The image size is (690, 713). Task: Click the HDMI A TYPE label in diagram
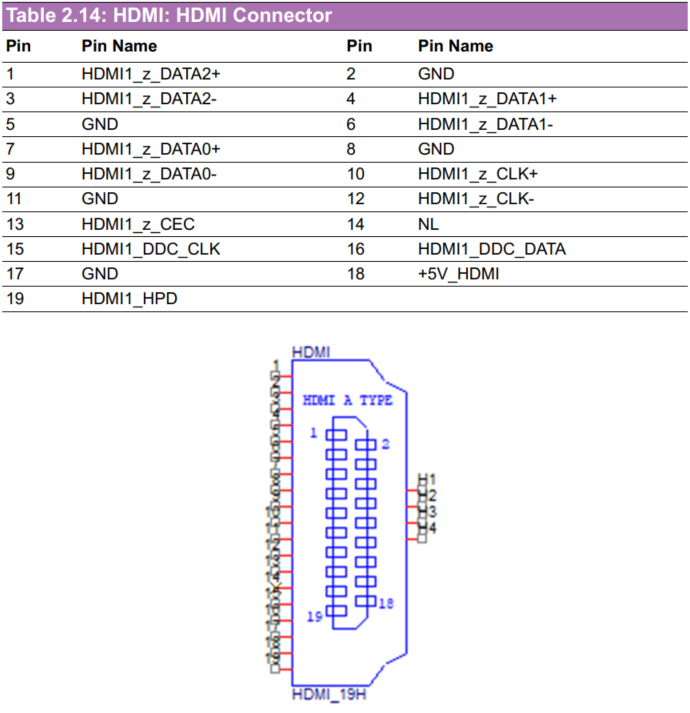347,401
